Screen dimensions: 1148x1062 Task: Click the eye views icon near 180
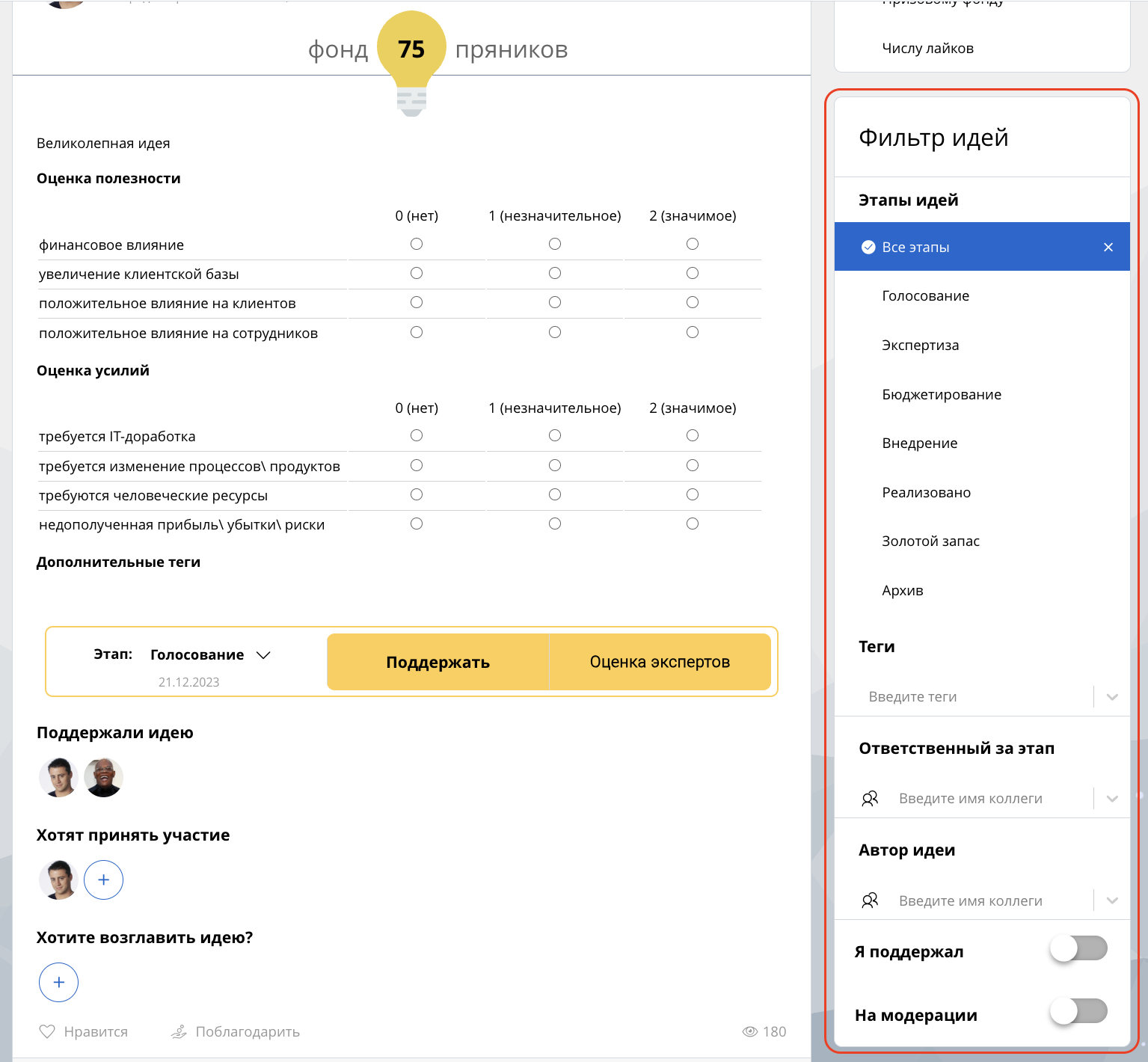[749, 1031]
